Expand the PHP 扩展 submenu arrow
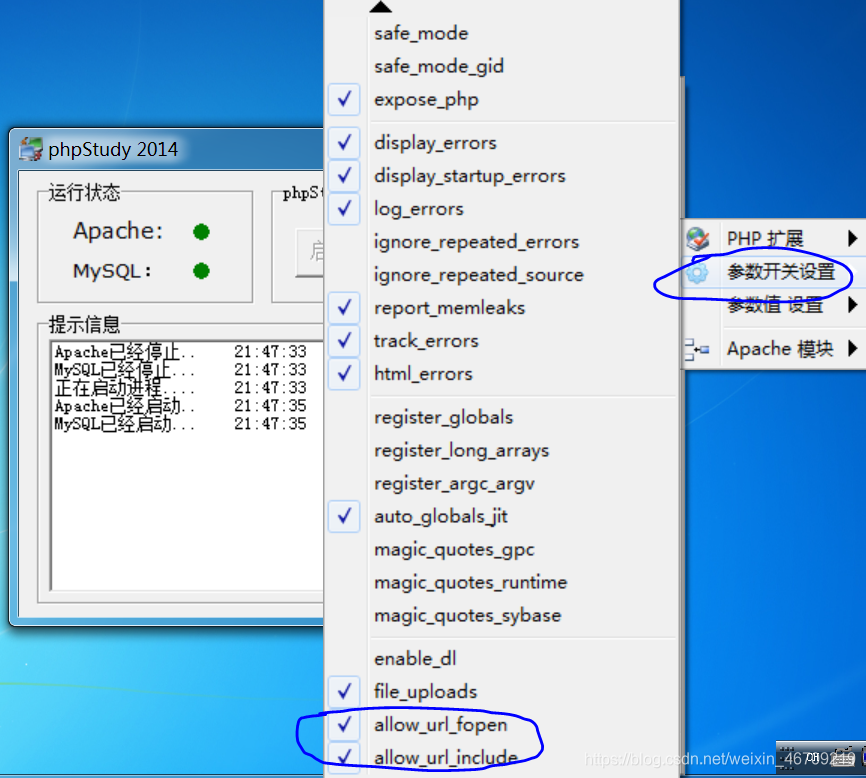The image size is (866, 778). coord(853,239)
